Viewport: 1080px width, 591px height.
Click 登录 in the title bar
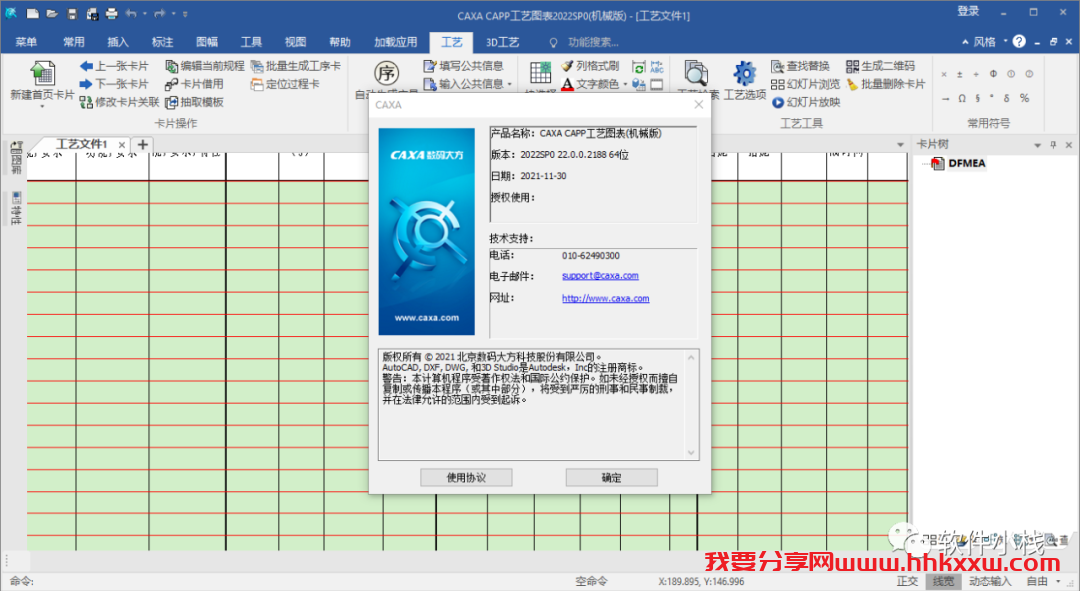coord(968,11)
